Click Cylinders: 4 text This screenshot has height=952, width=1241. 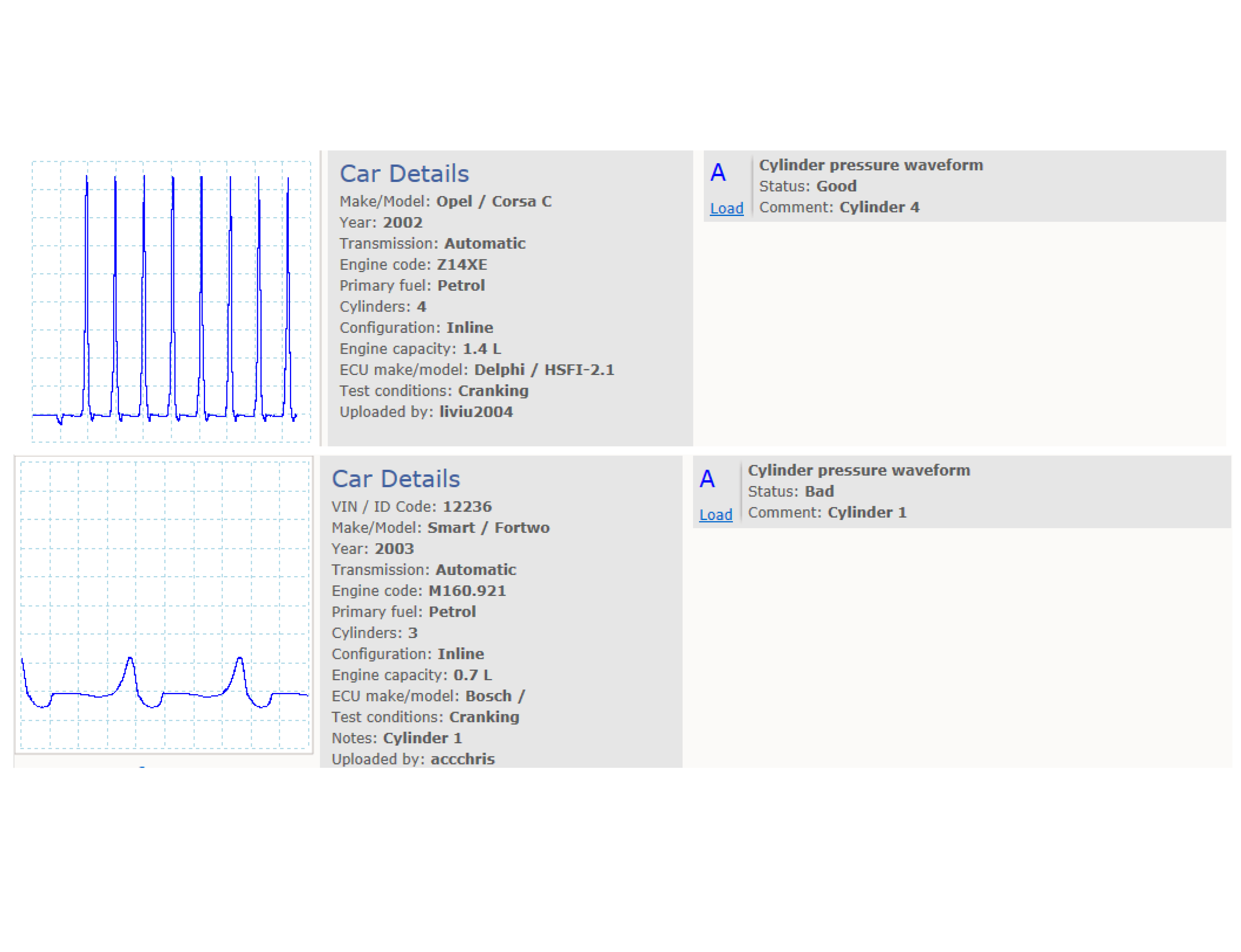click(383, 307)
